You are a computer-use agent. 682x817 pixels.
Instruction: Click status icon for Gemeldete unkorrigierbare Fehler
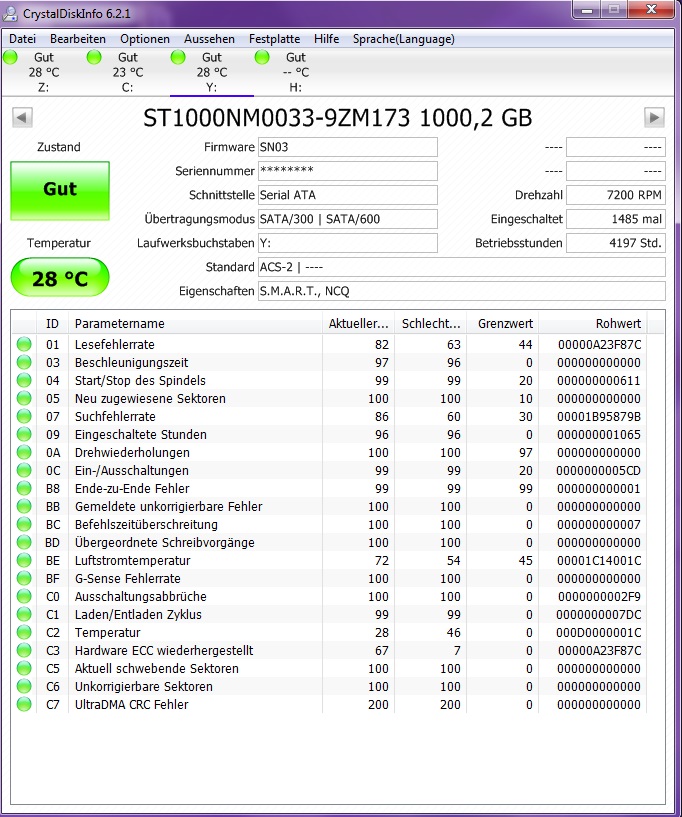tap(24, 506)
